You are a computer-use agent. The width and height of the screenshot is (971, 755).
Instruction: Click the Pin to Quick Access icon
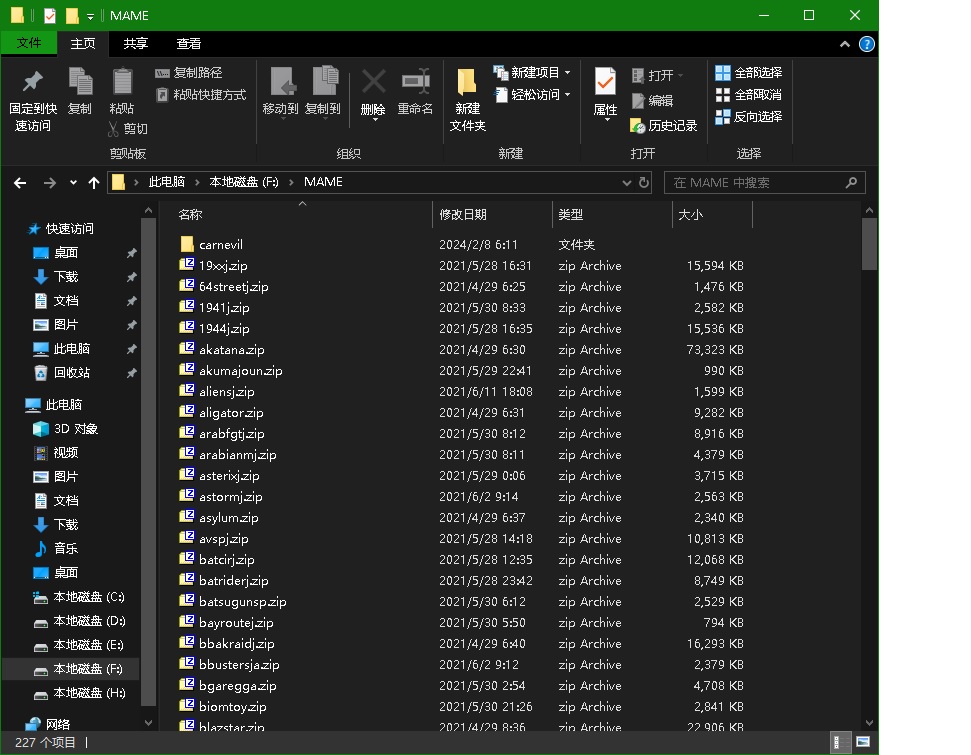tap(32, 82)
